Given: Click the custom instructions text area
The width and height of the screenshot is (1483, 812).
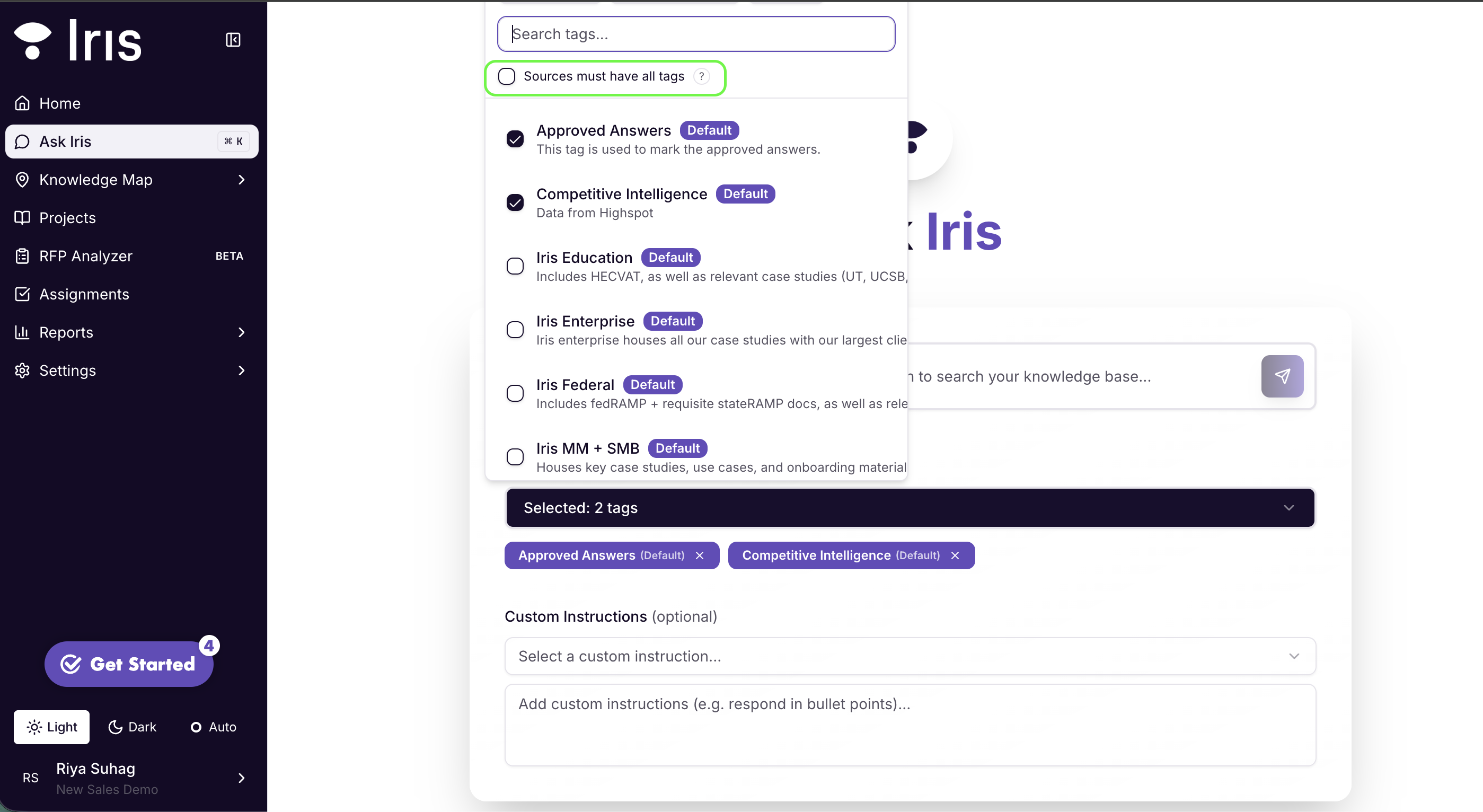Looking at the screenshot, I should tap(910, 725).
